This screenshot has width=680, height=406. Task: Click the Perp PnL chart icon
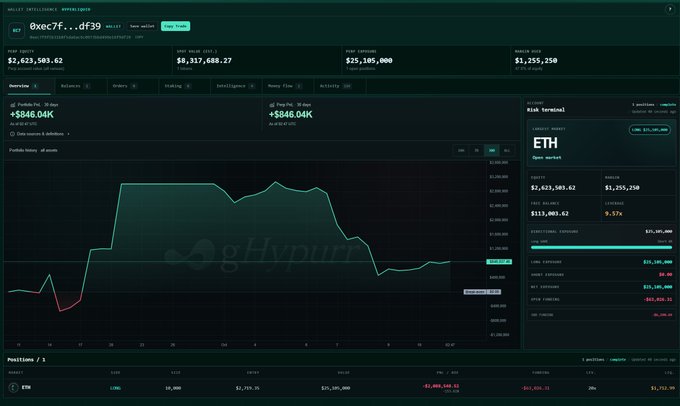(x=272, y=105)
